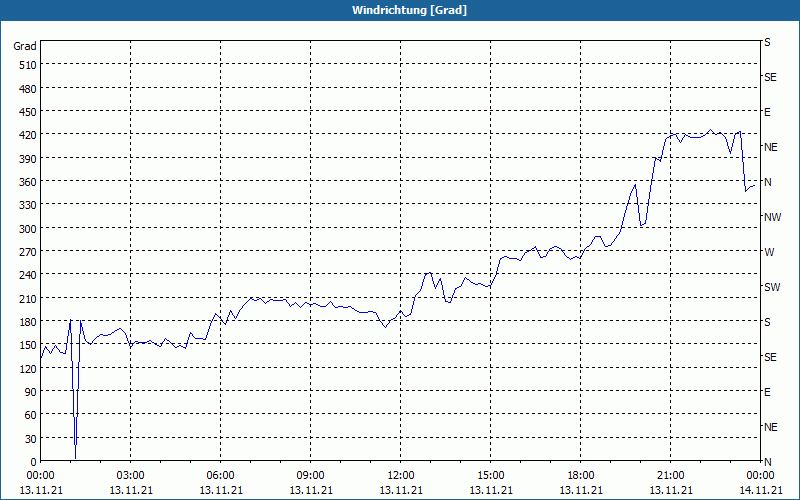Screen dimensions: 800x500
Task: Select the 30 value on the y-axis
Action: [31, 439]
